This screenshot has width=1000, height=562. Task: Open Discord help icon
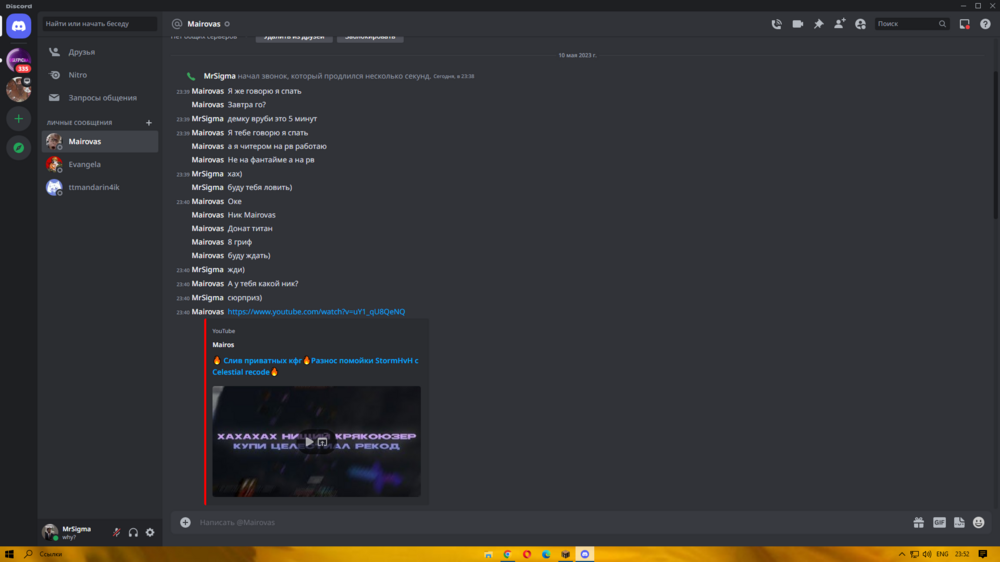pos(985,24)
